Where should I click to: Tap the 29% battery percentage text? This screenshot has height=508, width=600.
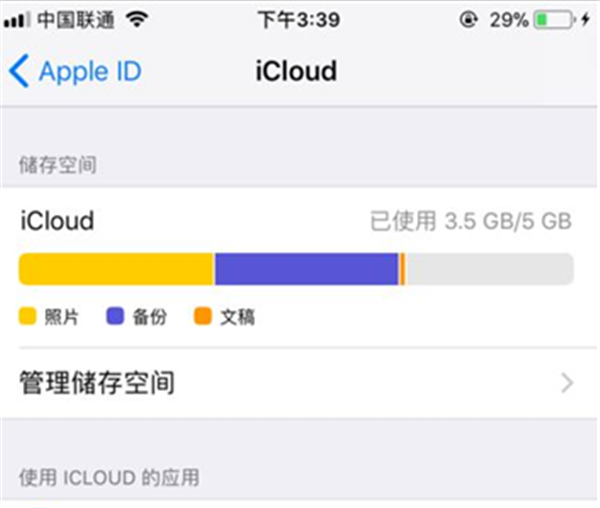(508, 19)
